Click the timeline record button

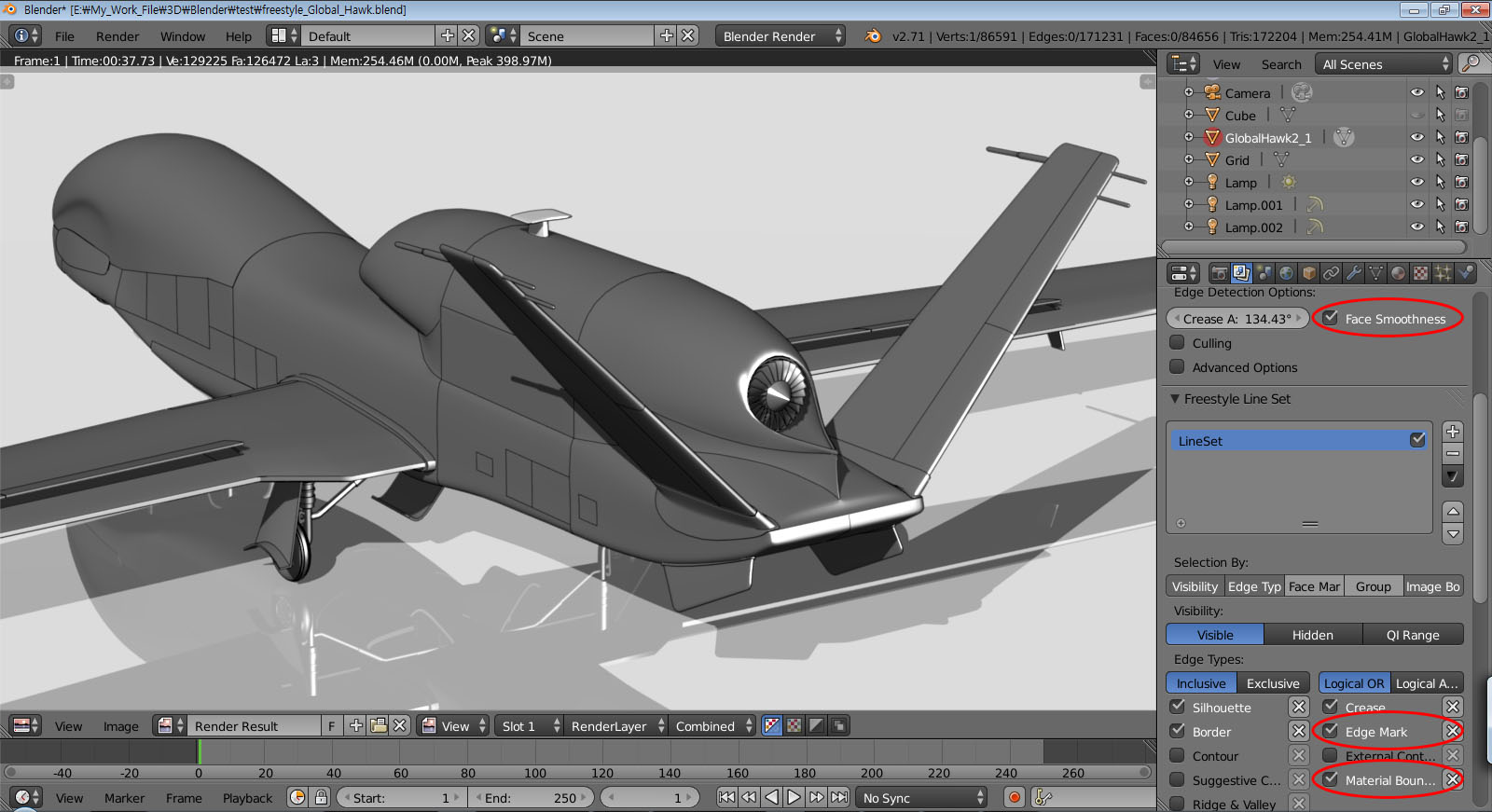pos(1015,798)
